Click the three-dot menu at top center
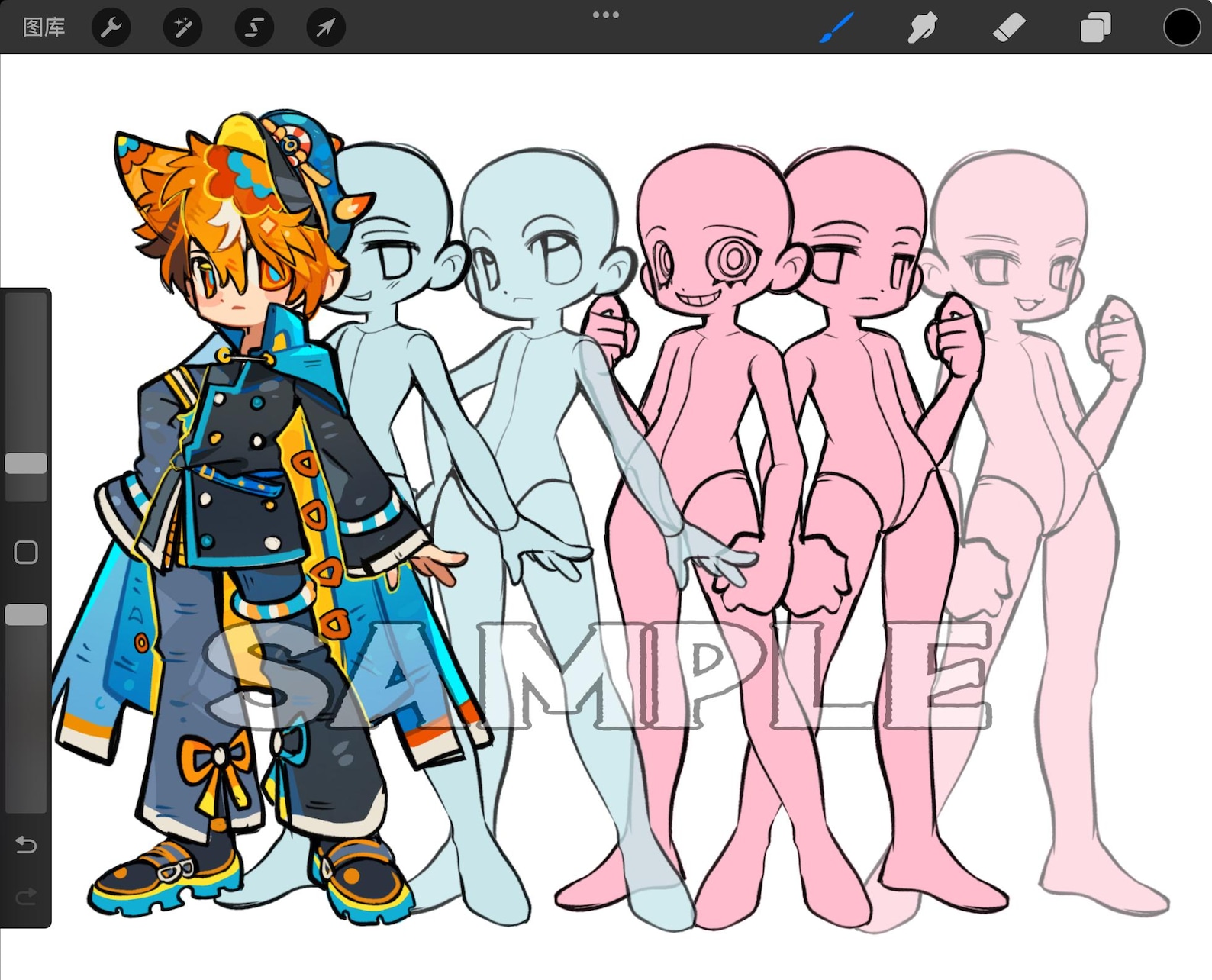The image size is (1212, 980). [606, 15]
